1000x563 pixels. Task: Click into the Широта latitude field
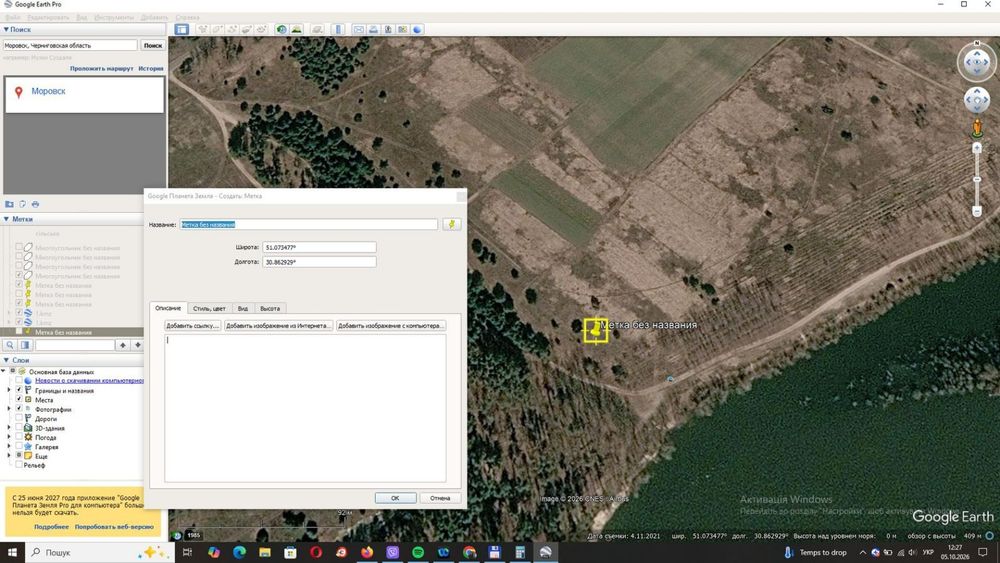(319, 247)
